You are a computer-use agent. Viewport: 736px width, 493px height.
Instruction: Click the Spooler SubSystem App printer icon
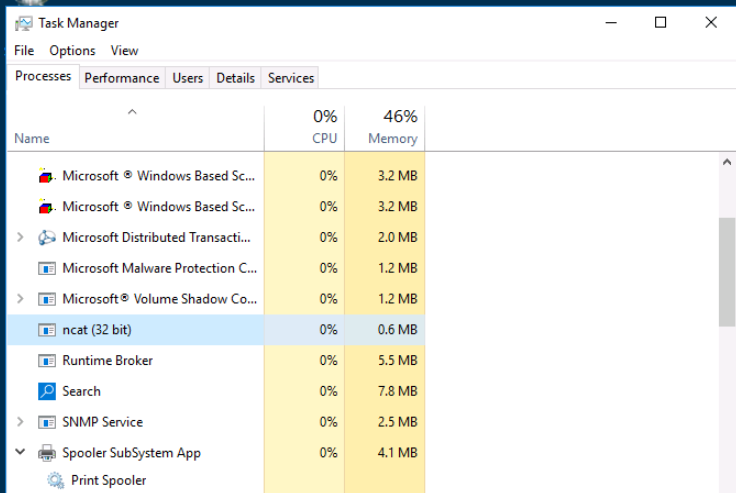(x=46, y=453)
